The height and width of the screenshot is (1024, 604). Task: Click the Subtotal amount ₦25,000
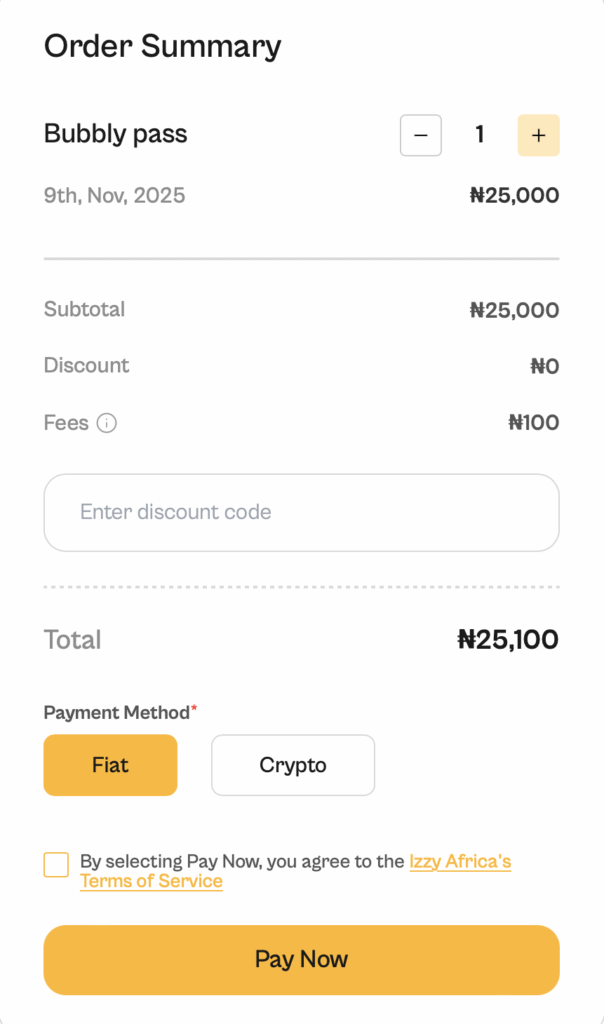pos(514,310)
